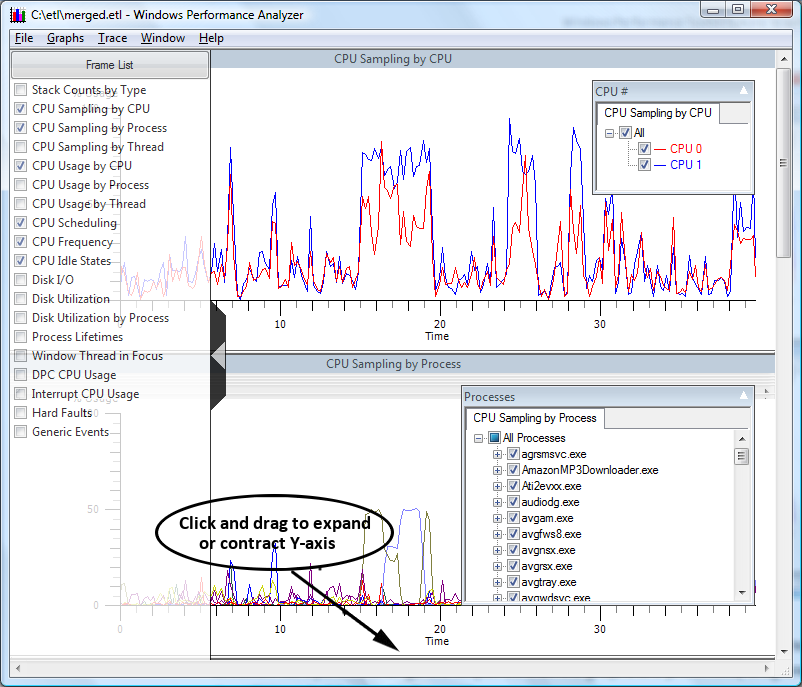Click the main scrollbar down arrow
The width and height of the screenshot is (802, 687).
784,652
